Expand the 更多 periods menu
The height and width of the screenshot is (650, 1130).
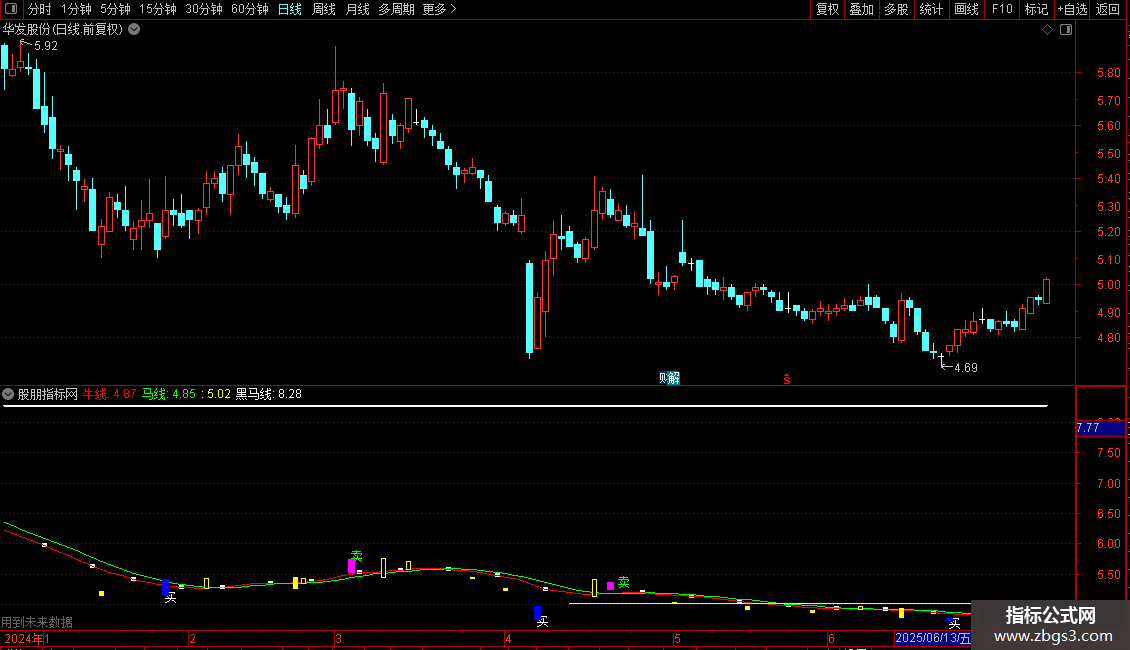coord(439,9)
